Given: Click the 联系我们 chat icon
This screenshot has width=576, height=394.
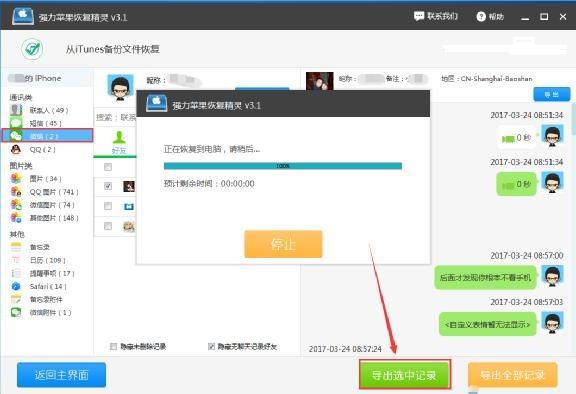Looking at the screenshot, I should [x=419, y=16].
